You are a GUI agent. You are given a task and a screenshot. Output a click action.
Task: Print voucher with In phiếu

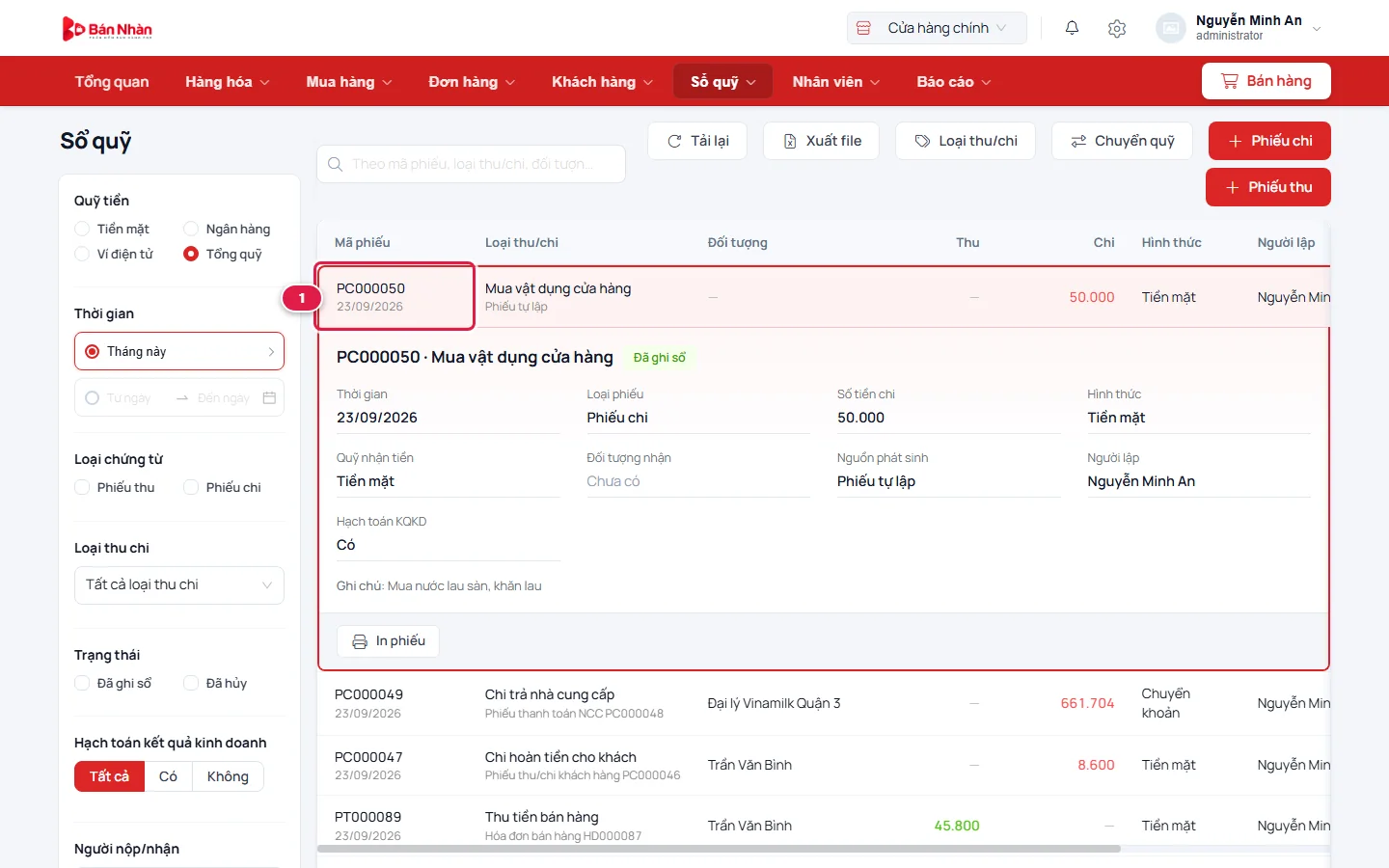(388, 641)
